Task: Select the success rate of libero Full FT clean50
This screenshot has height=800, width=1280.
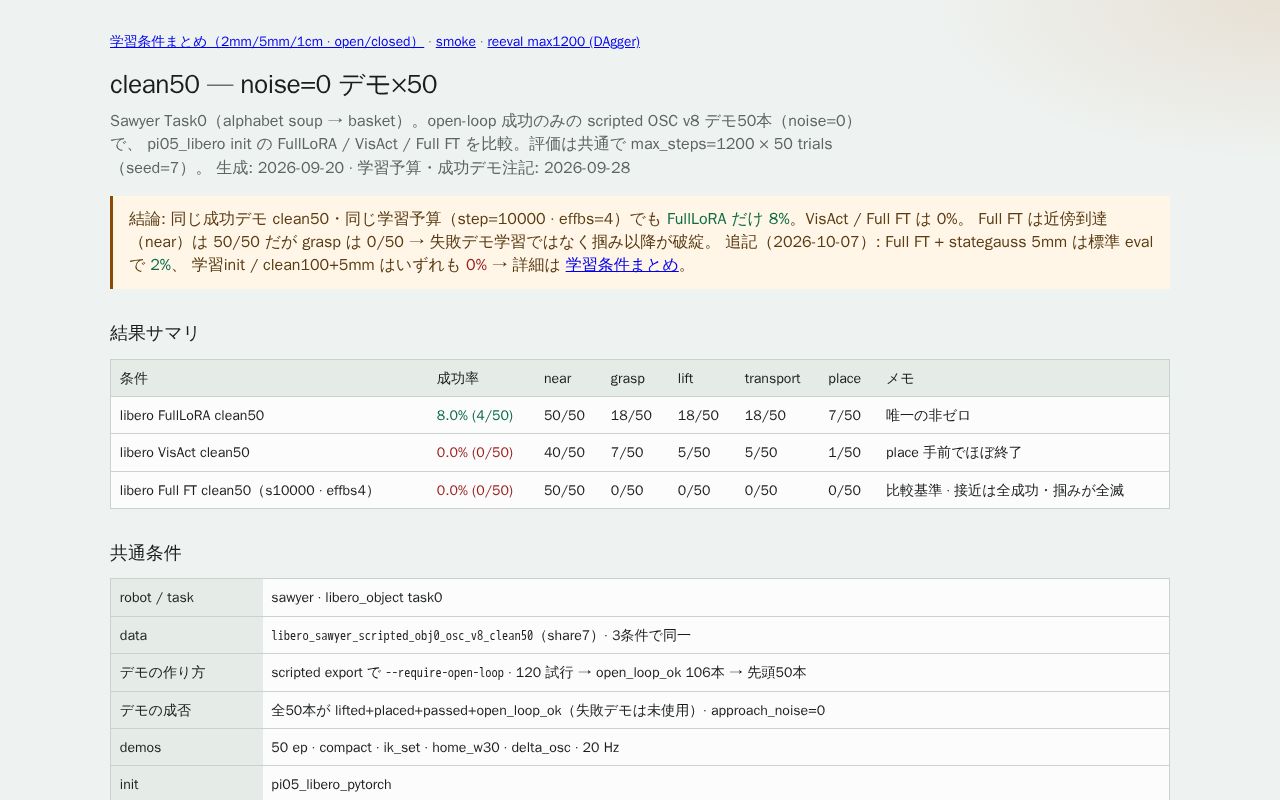Action: (475, 490)
